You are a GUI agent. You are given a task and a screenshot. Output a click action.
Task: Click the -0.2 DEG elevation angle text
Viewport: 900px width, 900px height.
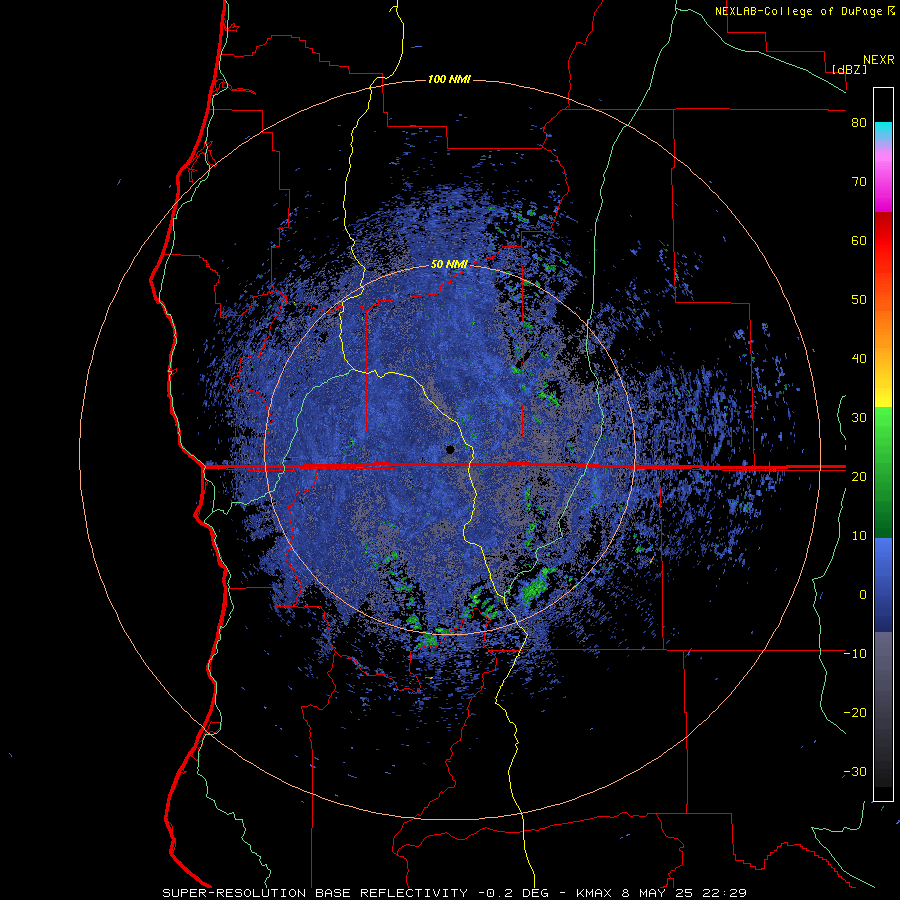coord(513,893)
